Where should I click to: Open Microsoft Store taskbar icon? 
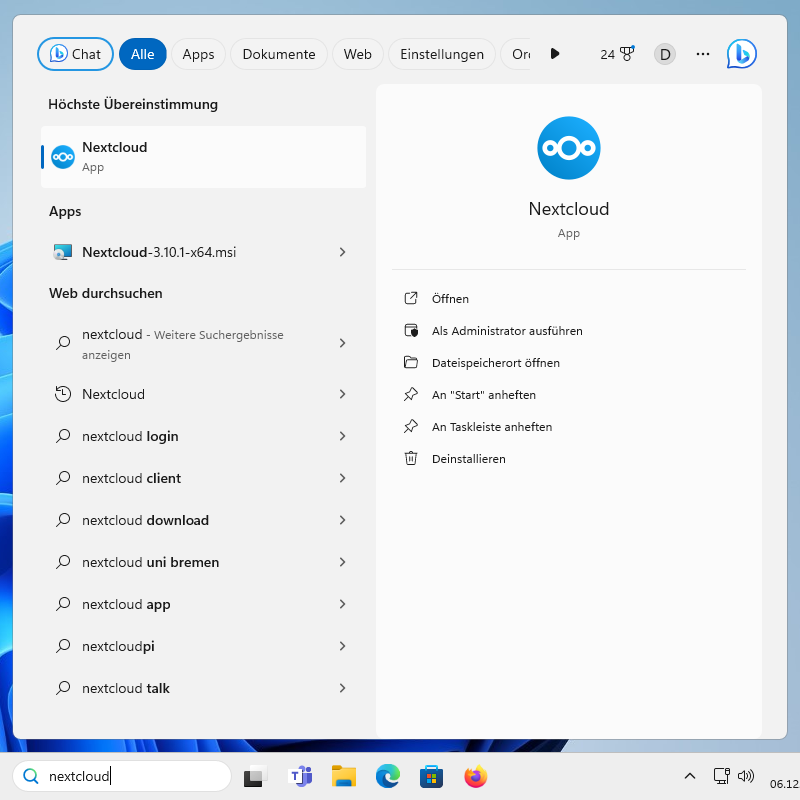431,776
